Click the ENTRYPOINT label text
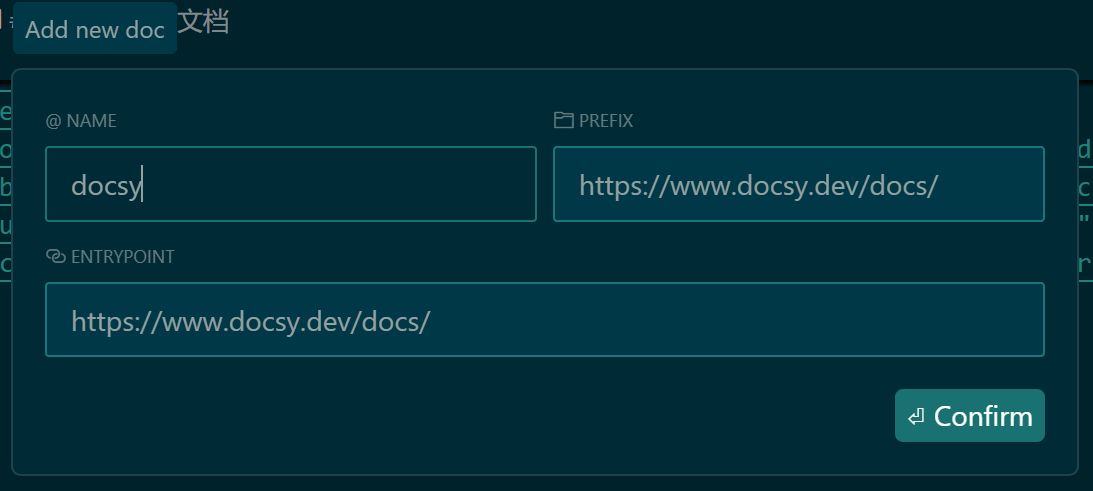 pos(123,257)
